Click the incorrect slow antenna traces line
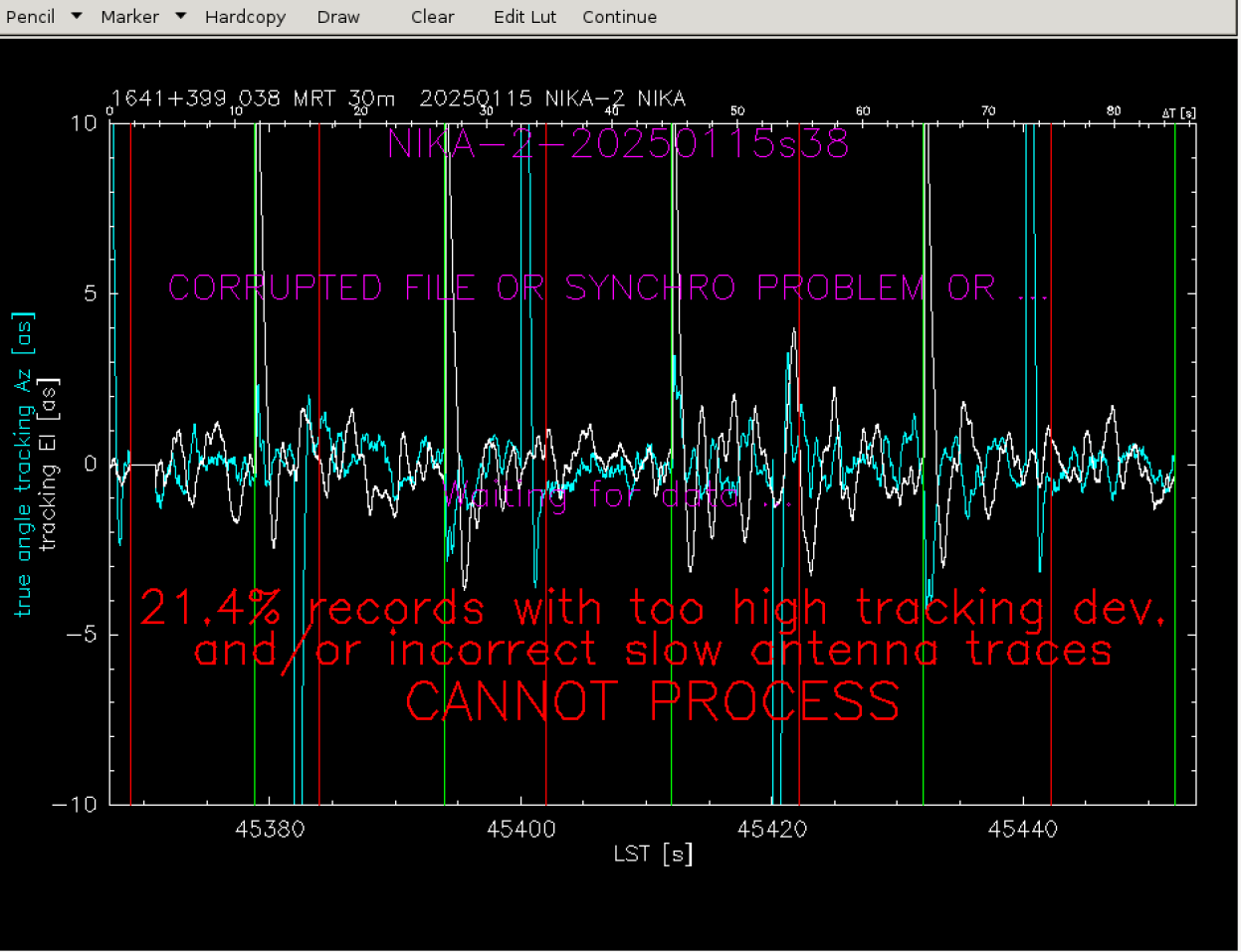The width and height of the screenshot is (1241, 952). point(652,651)
